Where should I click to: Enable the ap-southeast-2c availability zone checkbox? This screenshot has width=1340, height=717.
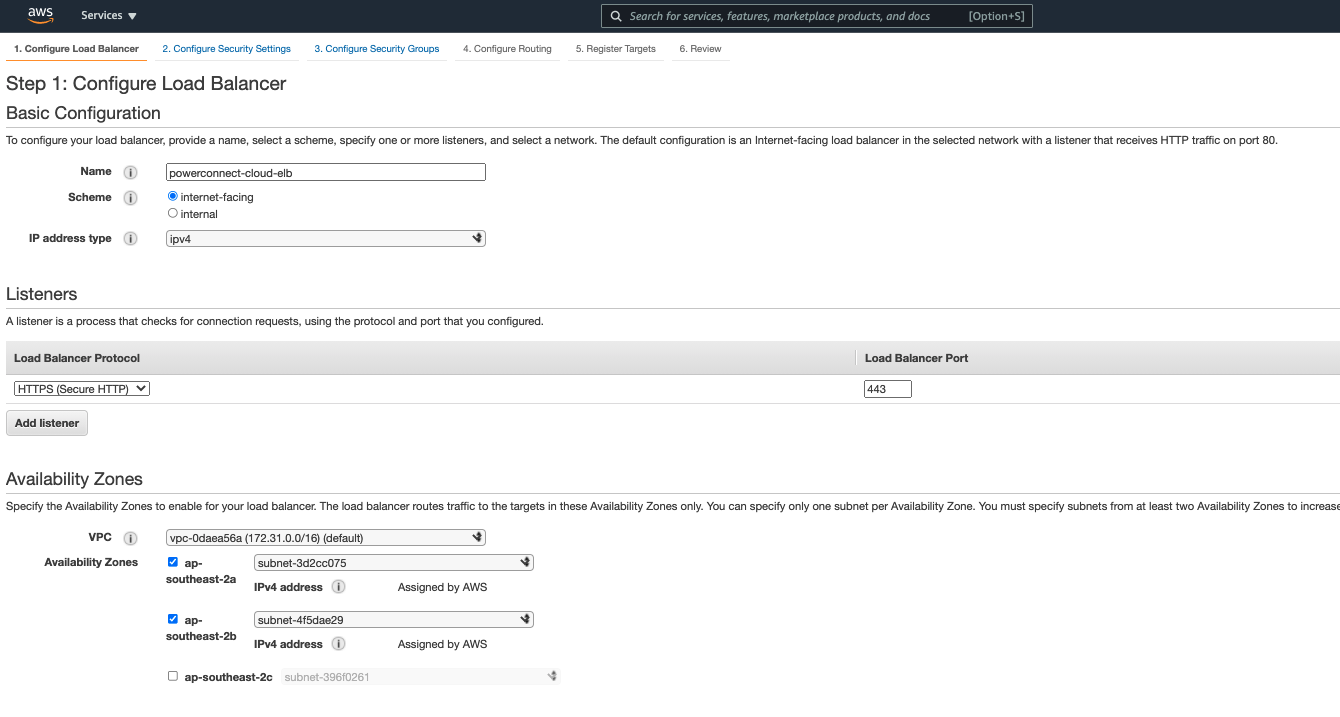173,676
